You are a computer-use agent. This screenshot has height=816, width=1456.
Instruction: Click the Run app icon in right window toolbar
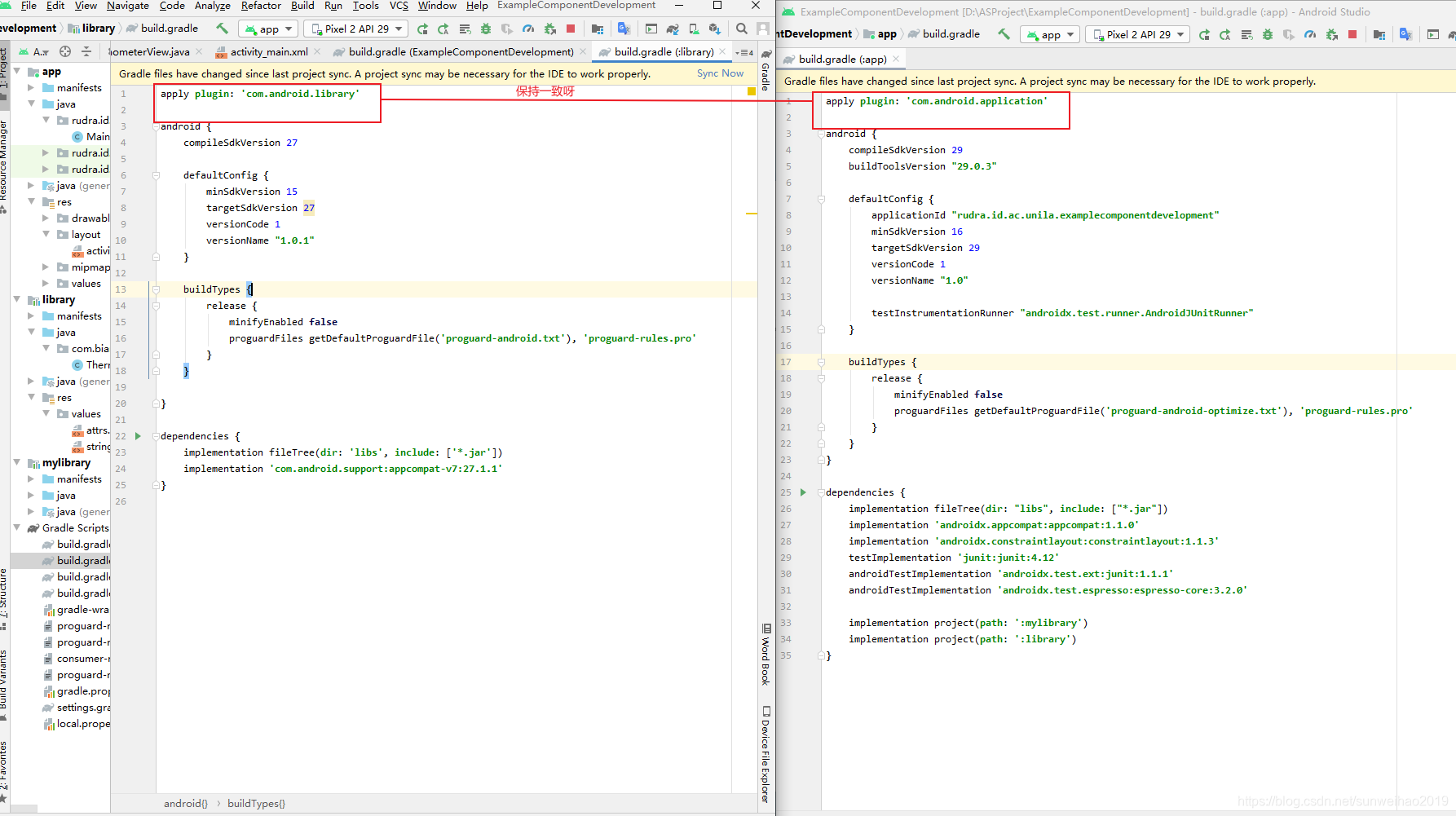[1204, 34]
